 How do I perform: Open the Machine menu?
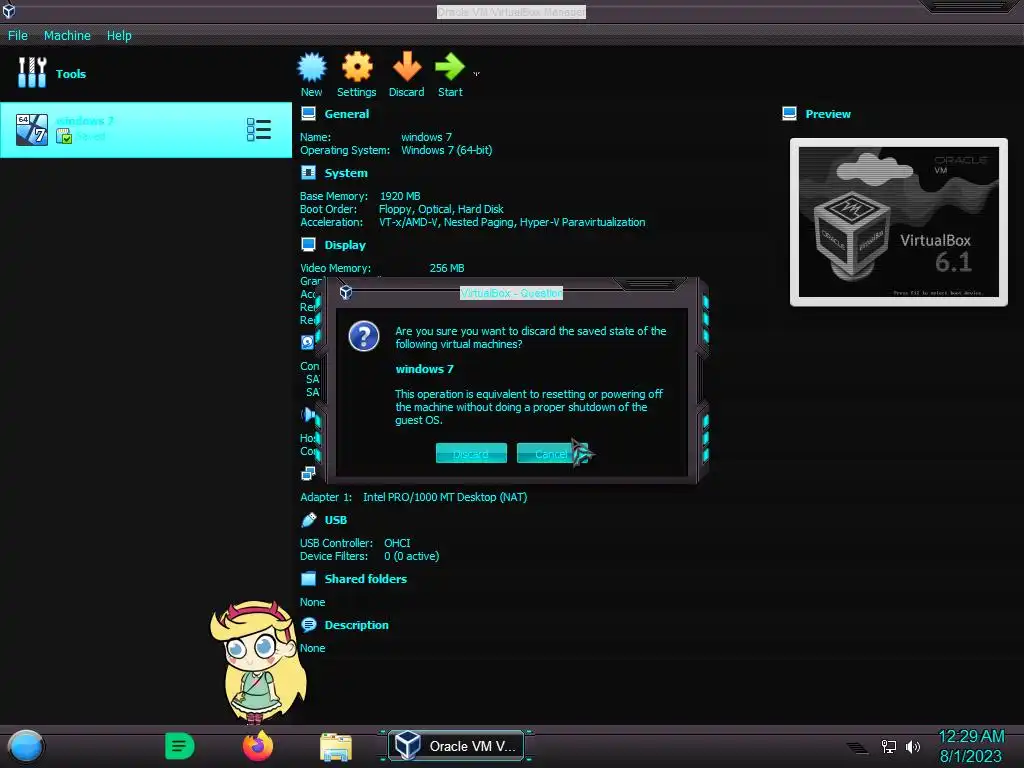[67, 35]
